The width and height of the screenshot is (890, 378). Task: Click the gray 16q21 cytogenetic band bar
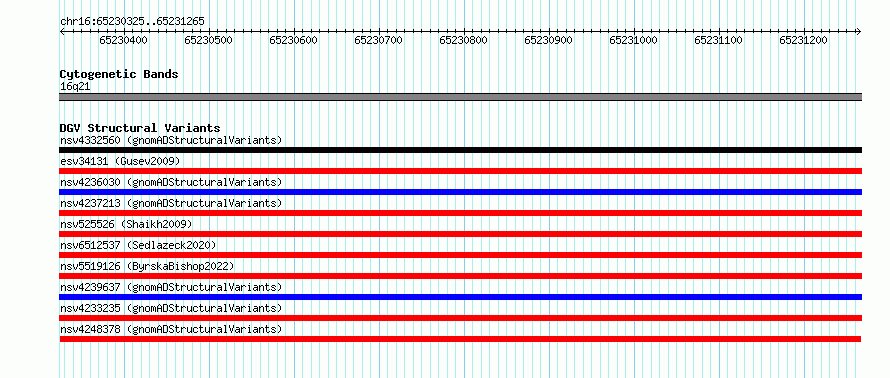click(460, 97)
